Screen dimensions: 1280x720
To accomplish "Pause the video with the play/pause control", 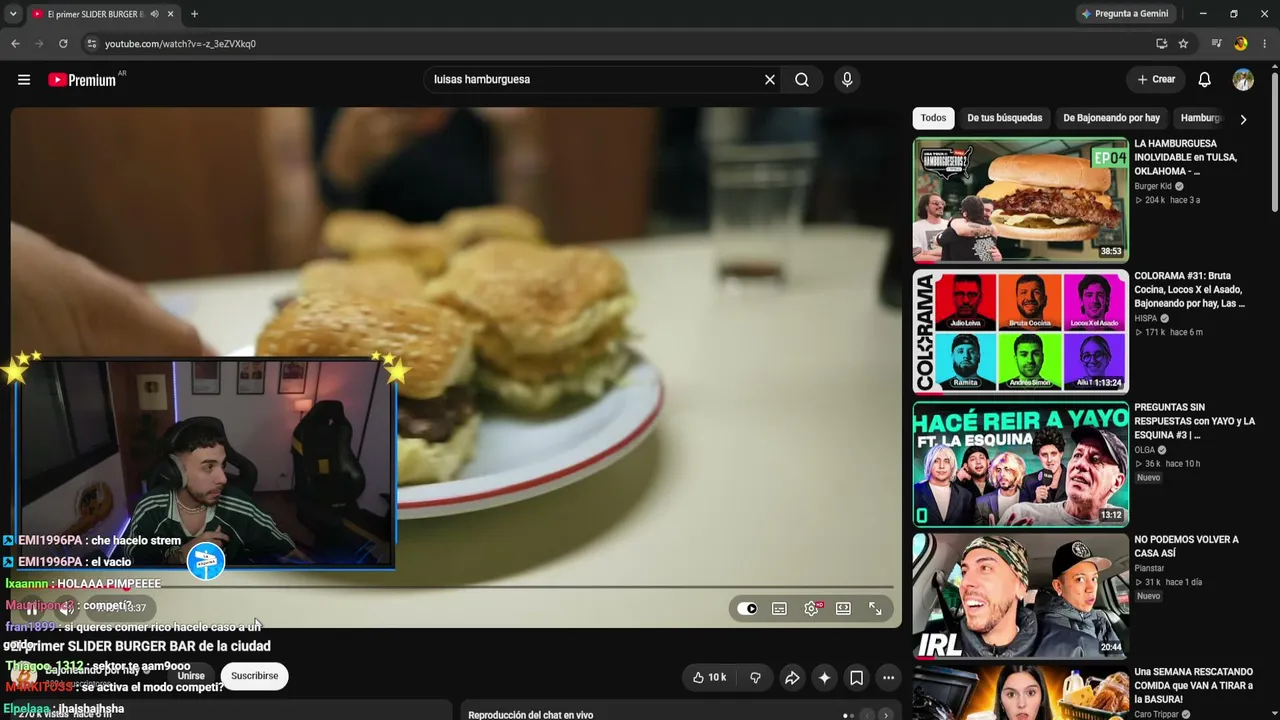I will pyautogui.click(x=32, y=608).
